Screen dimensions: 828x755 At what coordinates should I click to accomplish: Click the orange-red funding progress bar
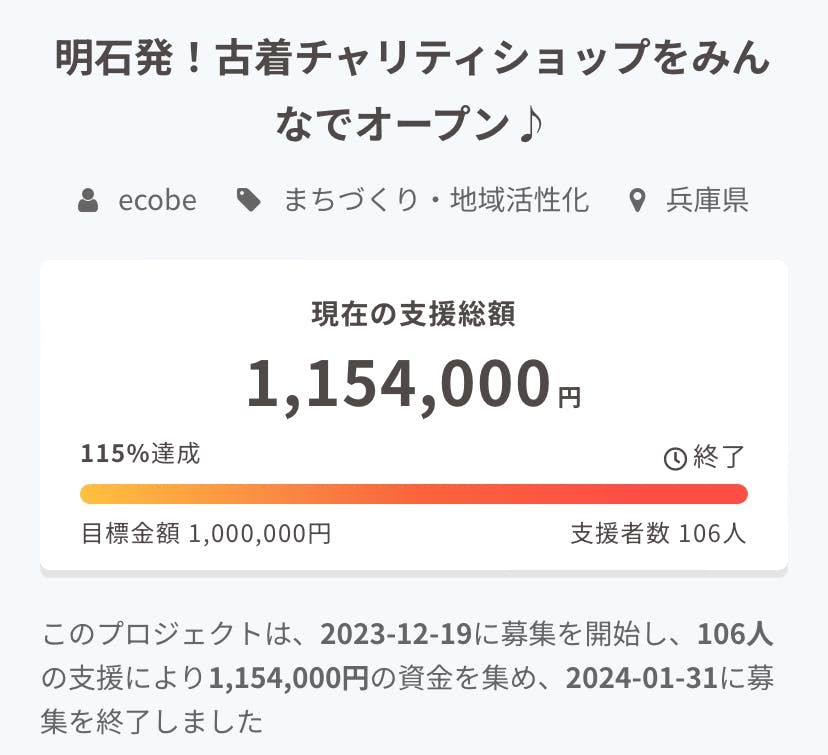pyautogui.click(x=413, y=494)
